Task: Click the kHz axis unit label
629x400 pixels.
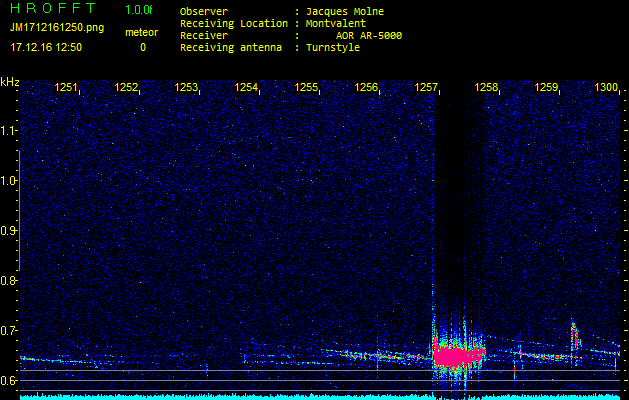Action: pos(10,82)
